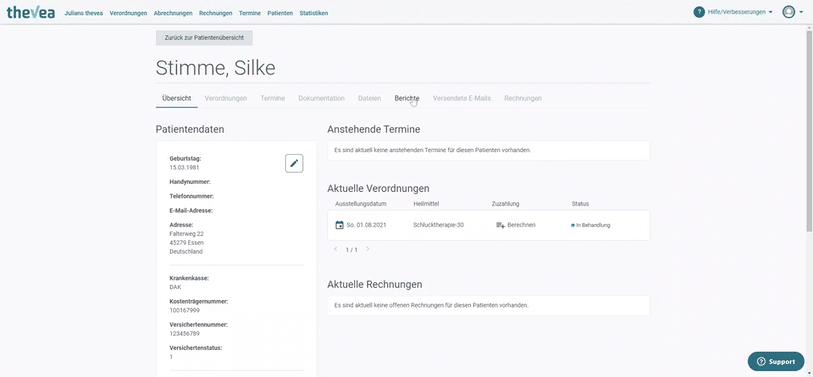This screenshot has width=813, height=377.
Task: Click the Ausstellungsdatum column header
Action: 361,204
